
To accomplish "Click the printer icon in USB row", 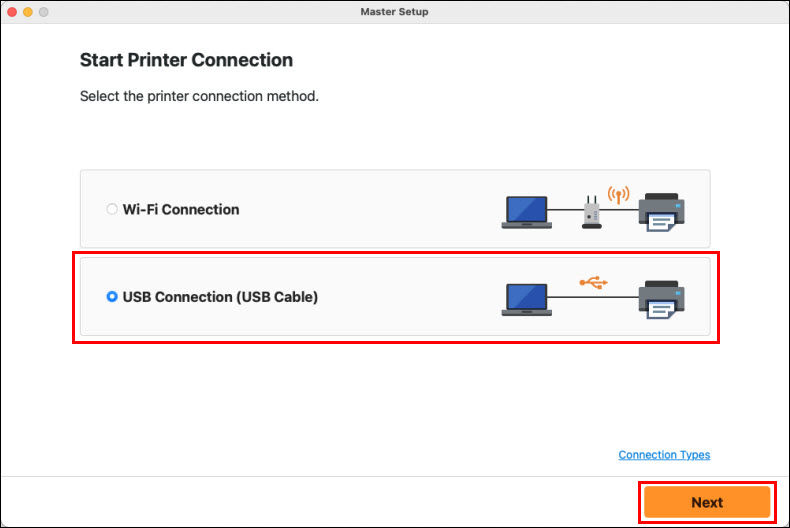I will pos(662,300).
